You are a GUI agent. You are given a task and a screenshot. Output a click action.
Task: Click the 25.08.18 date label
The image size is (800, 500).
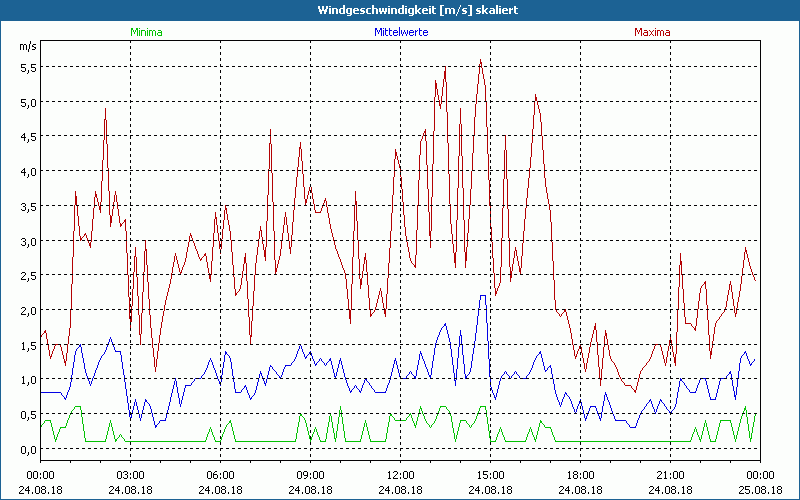click(760, 490)
